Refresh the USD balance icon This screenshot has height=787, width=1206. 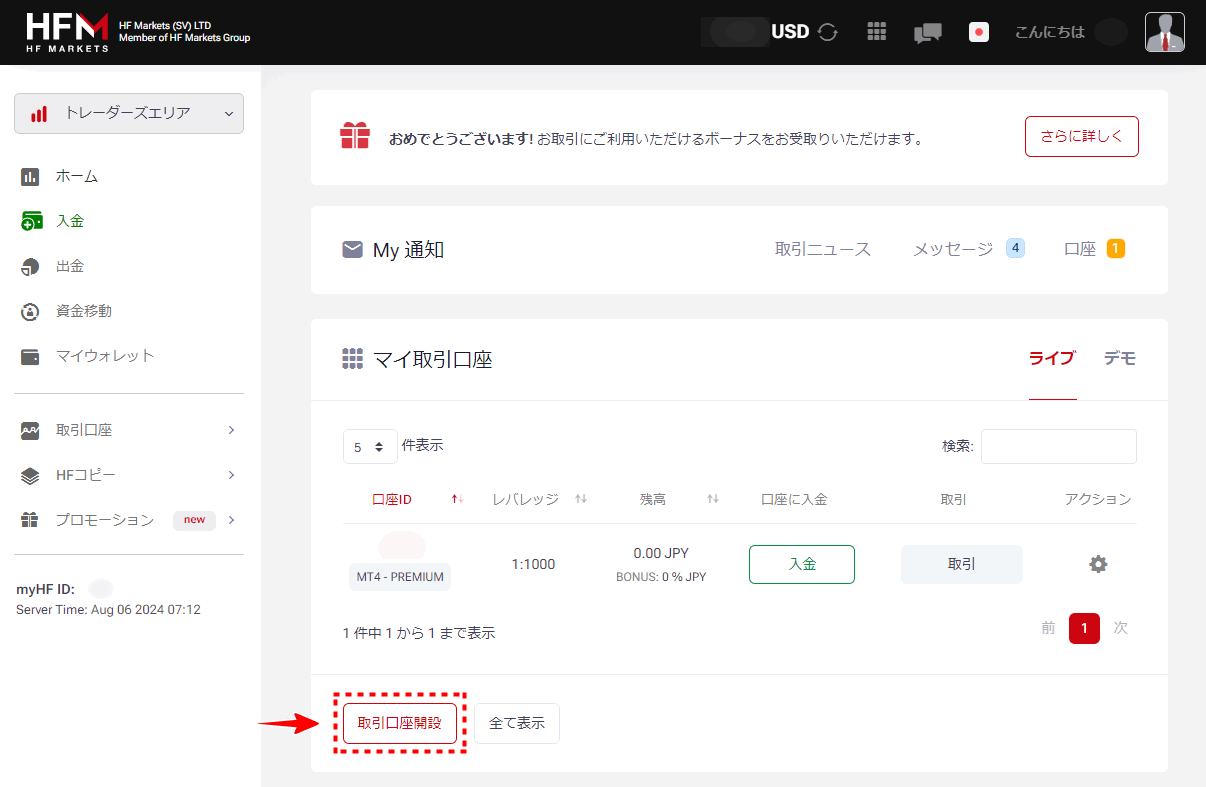(827, 32)
